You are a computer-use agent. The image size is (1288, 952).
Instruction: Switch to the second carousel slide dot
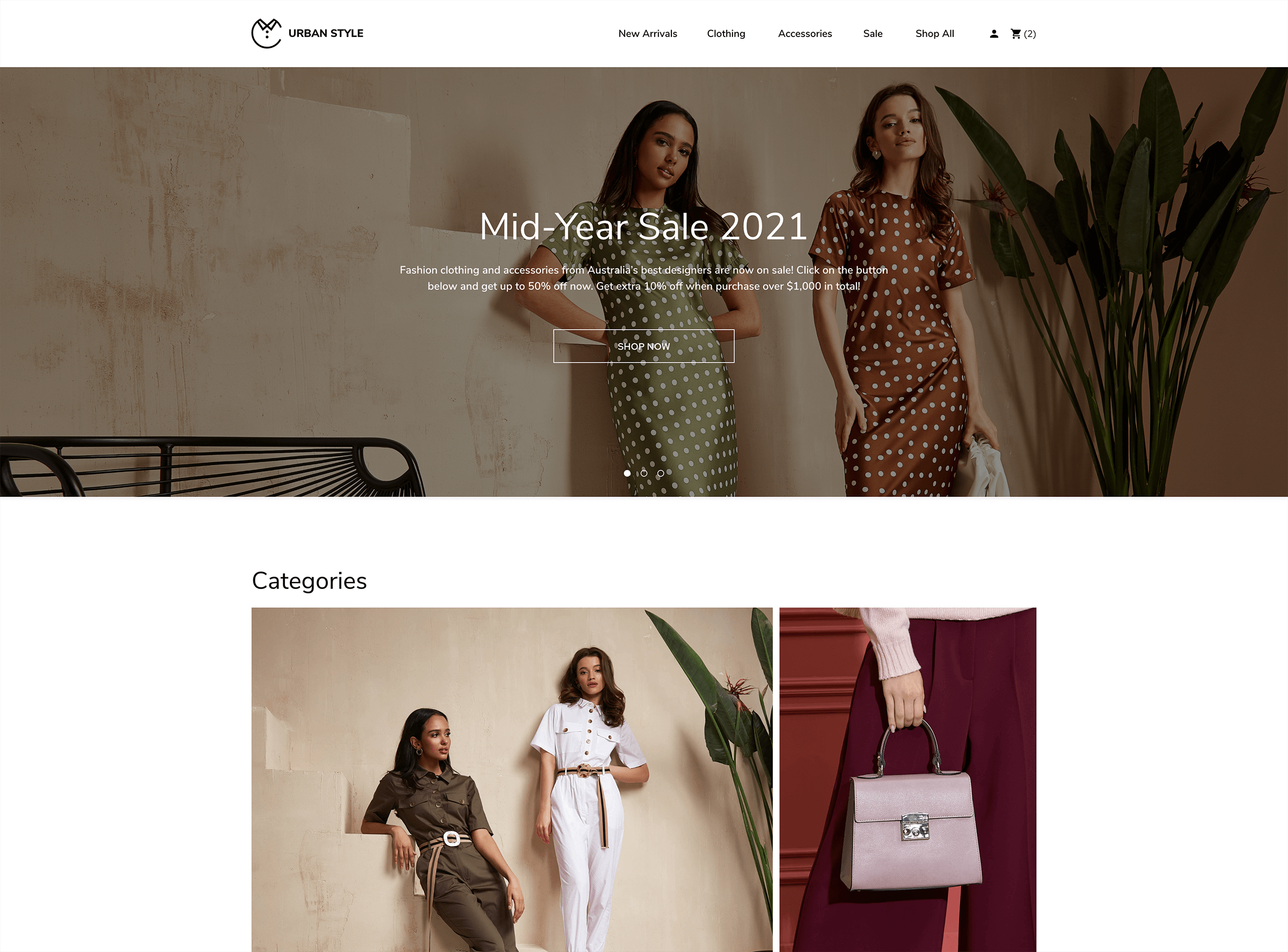(x=644, y=473)
